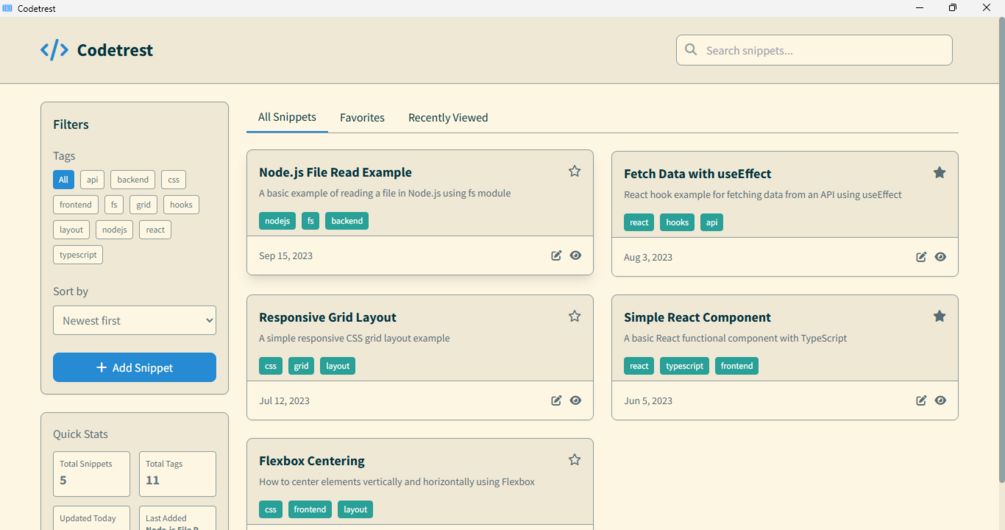Select the hooks tag filter

coord(181,205)
